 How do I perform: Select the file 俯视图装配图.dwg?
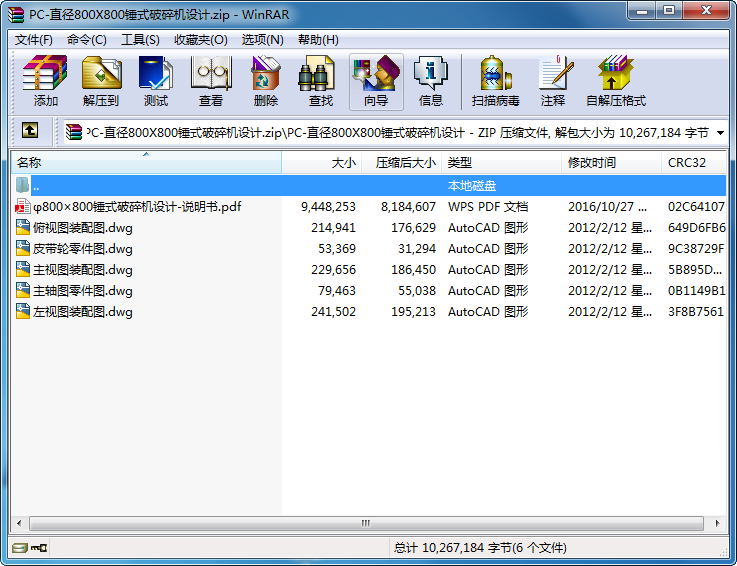point(83,228)
